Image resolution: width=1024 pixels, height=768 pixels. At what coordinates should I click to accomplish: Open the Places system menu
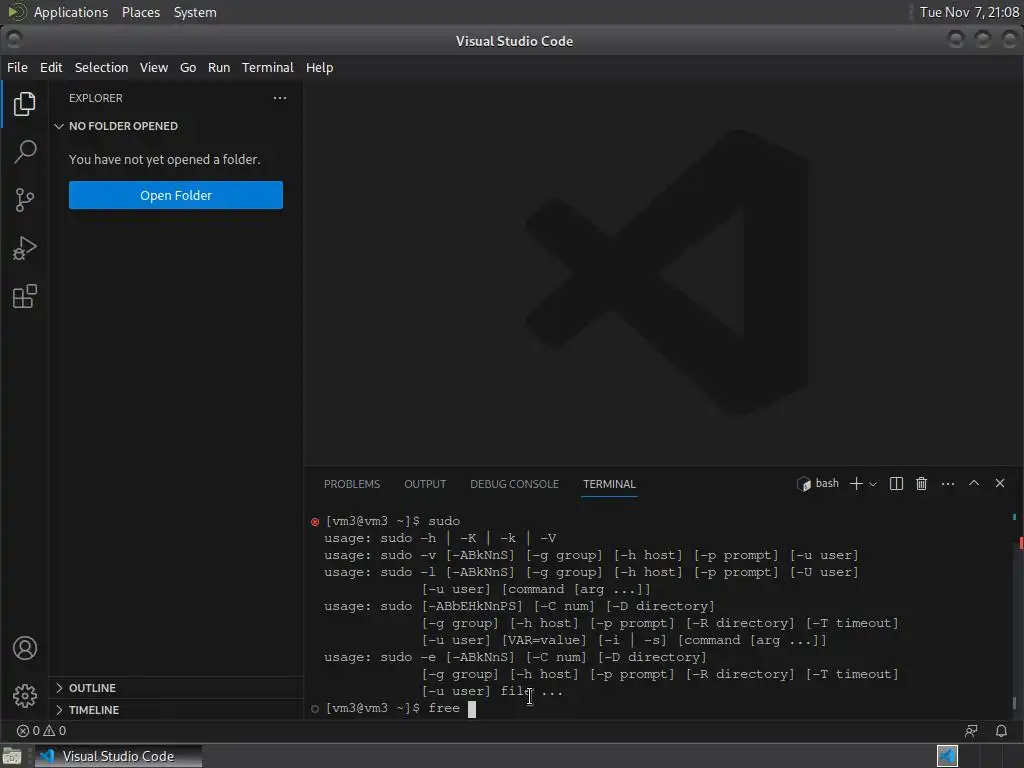[x=141, y=12]
